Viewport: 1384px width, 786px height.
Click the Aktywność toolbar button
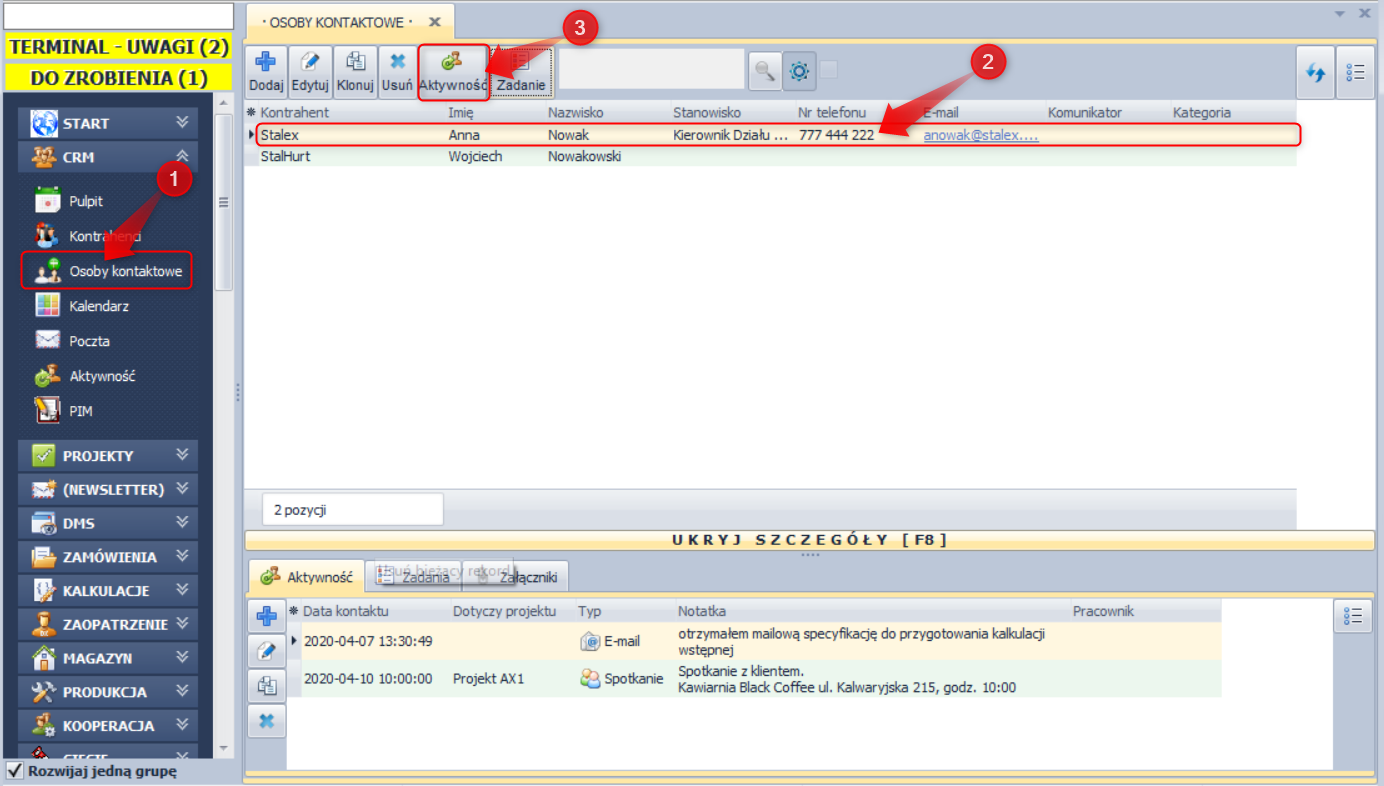coord(453,72)
